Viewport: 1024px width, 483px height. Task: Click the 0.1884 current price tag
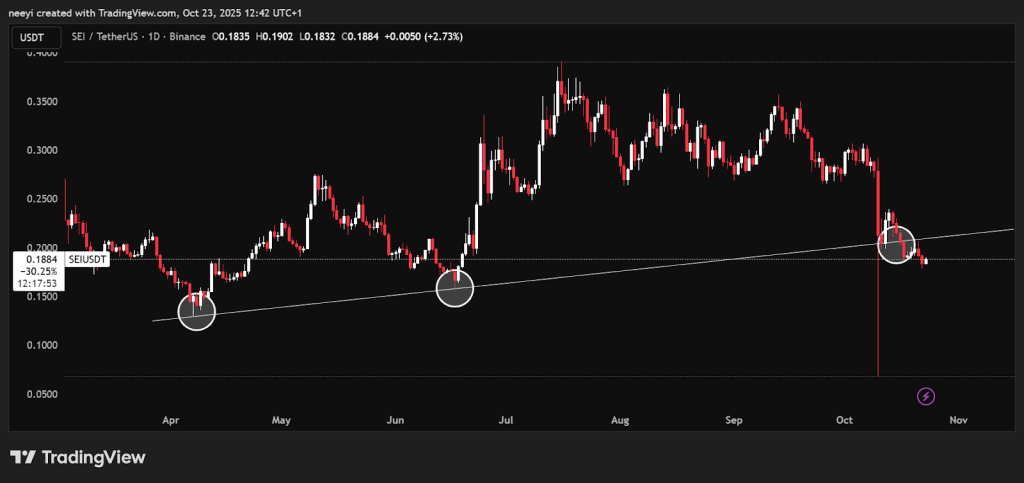click(x=36, y=258)
